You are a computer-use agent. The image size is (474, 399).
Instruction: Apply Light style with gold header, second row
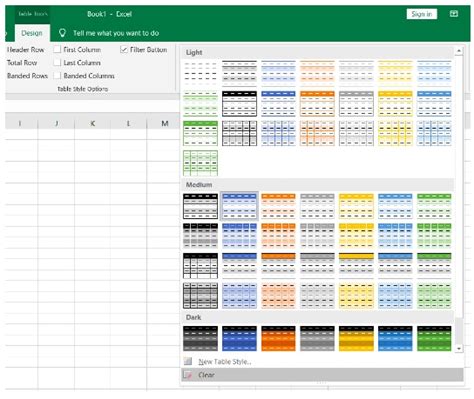pos(395,104)
